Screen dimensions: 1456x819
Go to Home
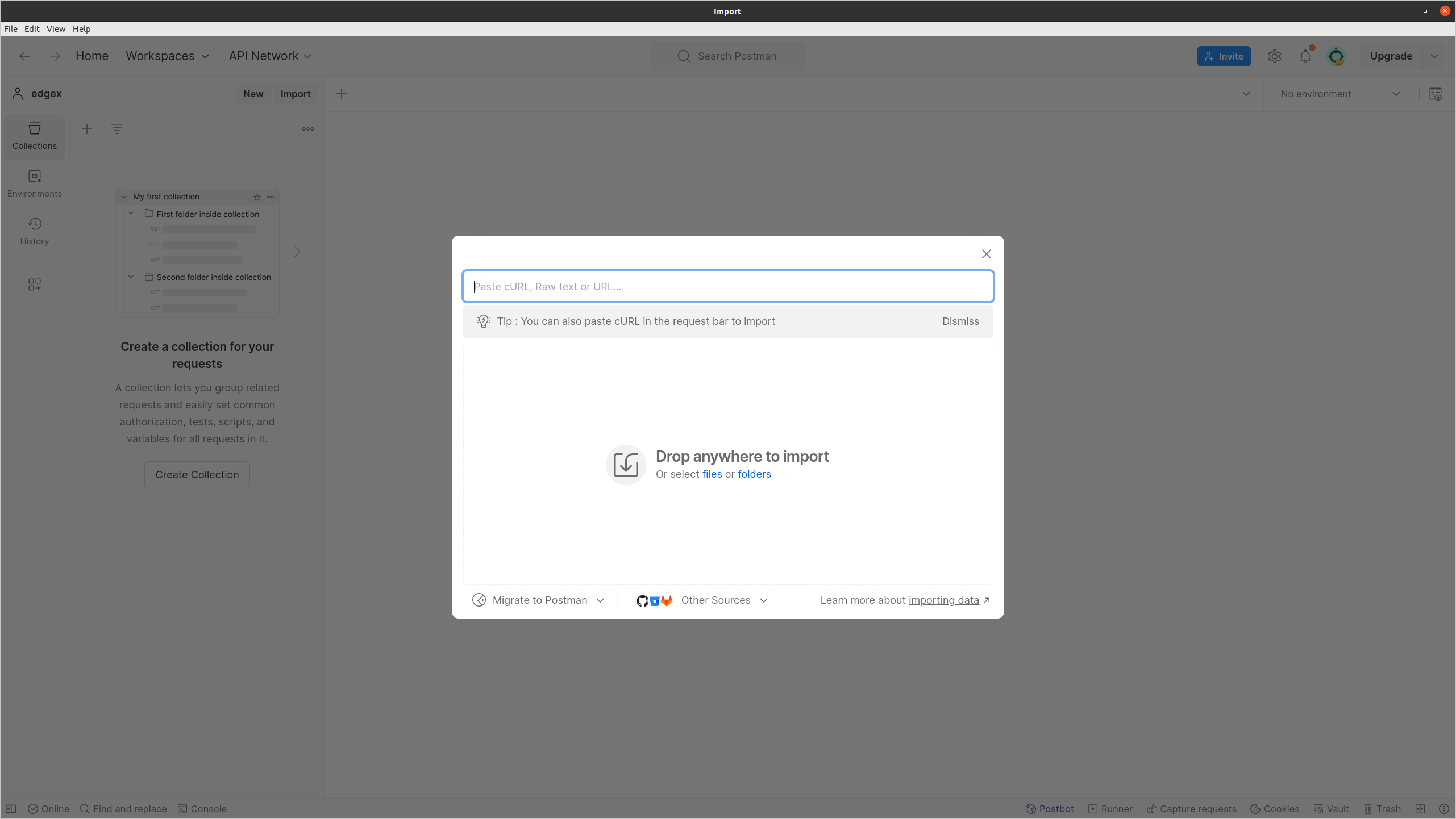pyautogui.click(x=92, y=56)
